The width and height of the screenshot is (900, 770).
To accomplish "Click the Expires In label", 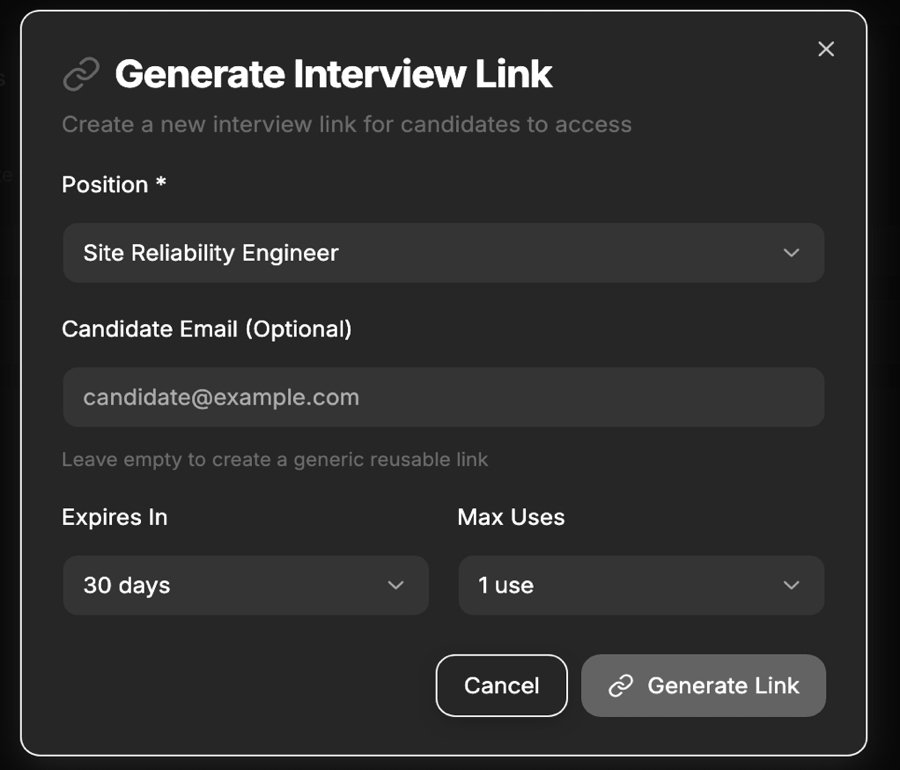I will pyautogui.click(x=114, y=517).
